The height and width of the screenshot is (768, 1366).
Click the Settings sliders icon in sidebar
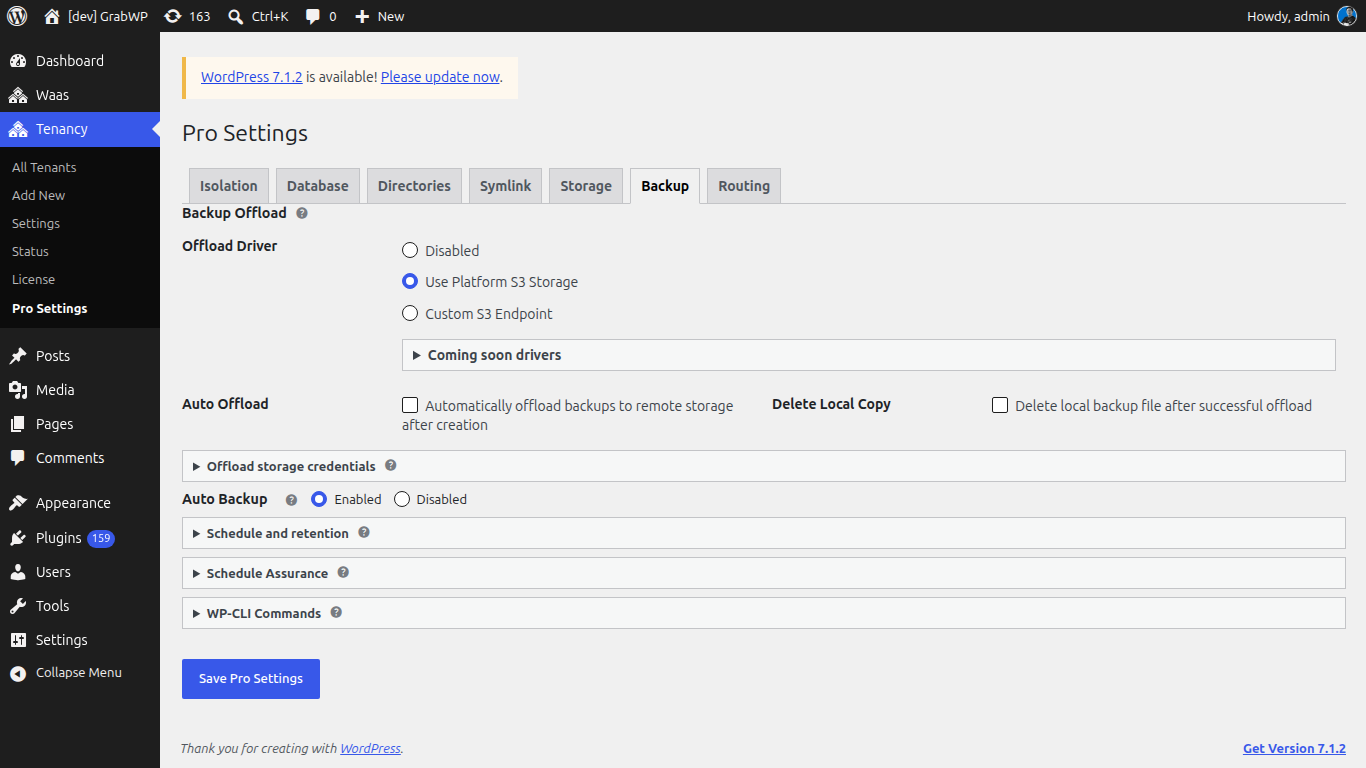coord(18,640)
